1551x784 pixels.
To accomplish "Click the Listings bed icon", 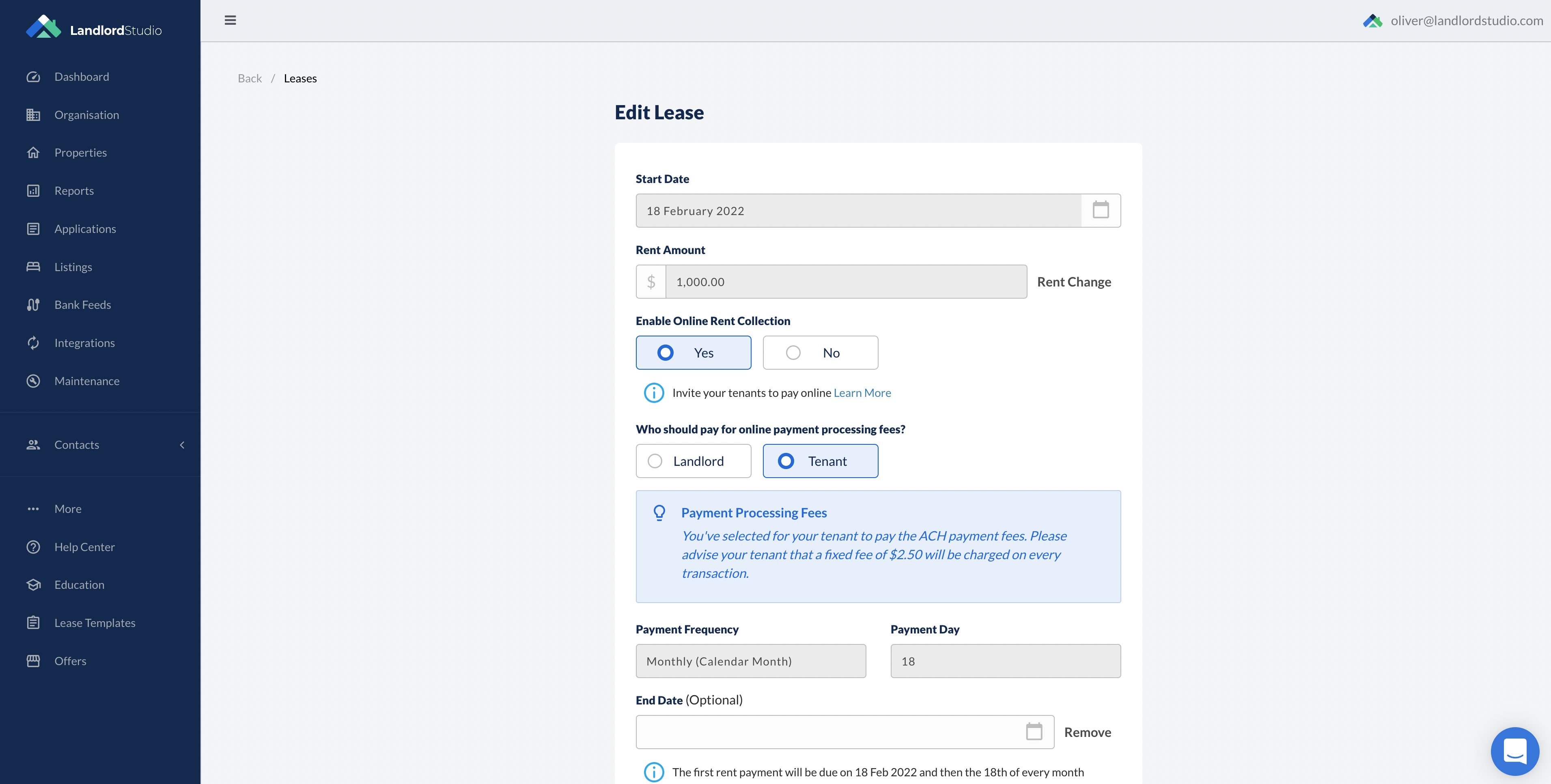I will [33, 267].
